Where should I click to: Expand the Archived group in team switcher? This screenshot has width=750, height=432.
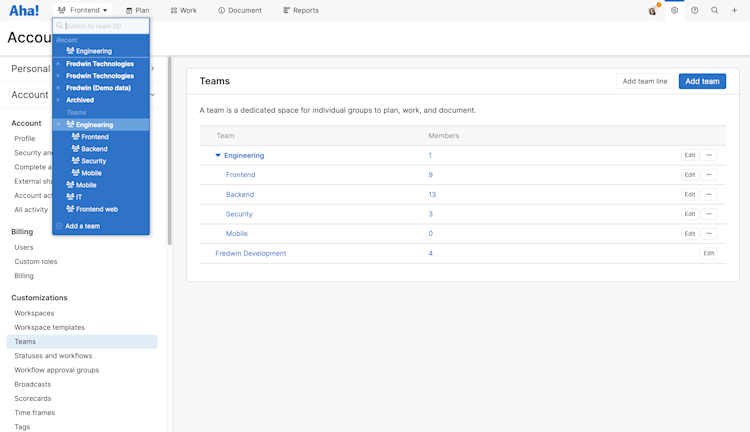[59, 100]
